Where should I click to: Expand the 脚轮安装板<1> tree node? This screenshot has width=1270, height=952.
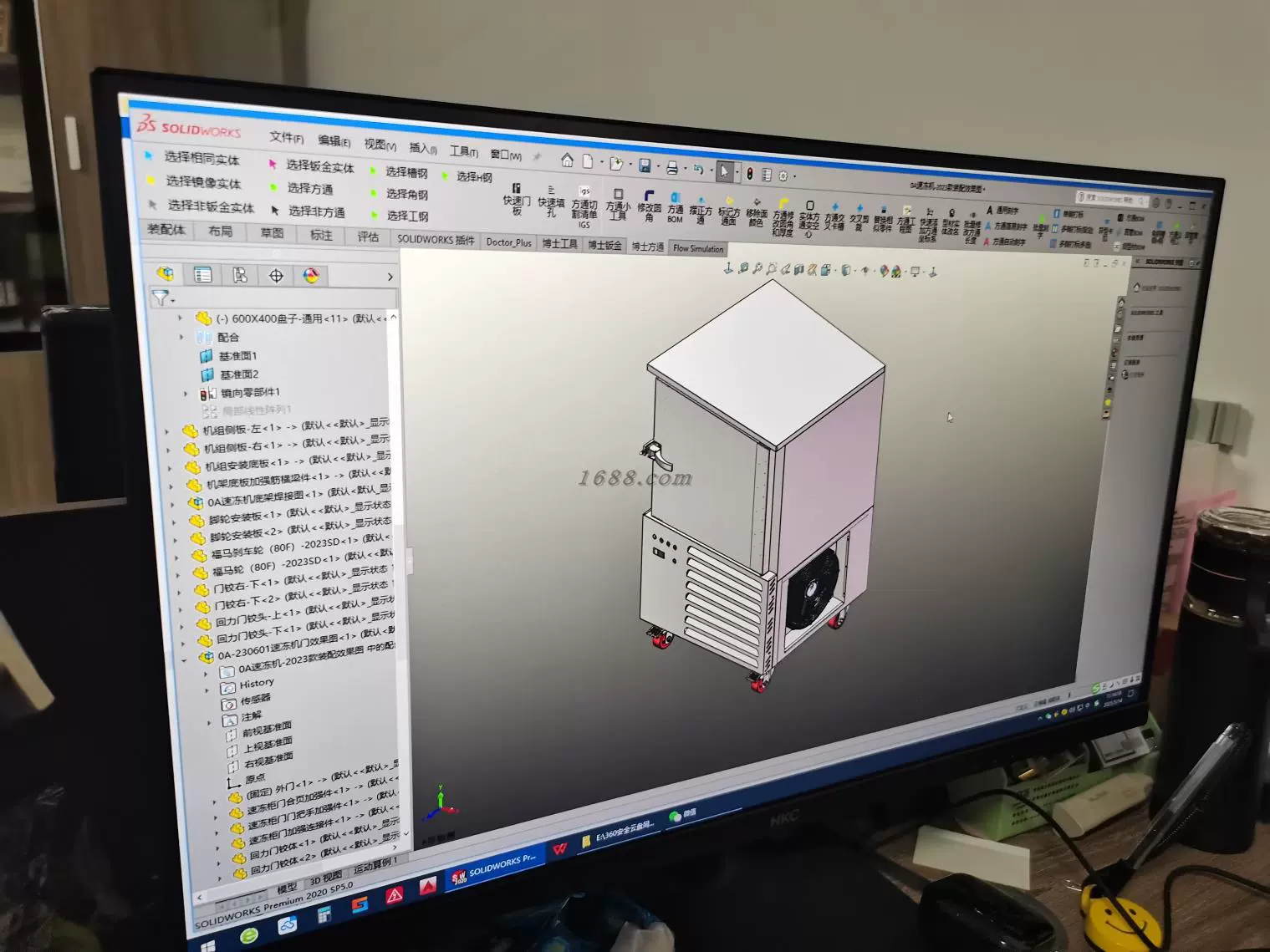click(x=174, y=522)
